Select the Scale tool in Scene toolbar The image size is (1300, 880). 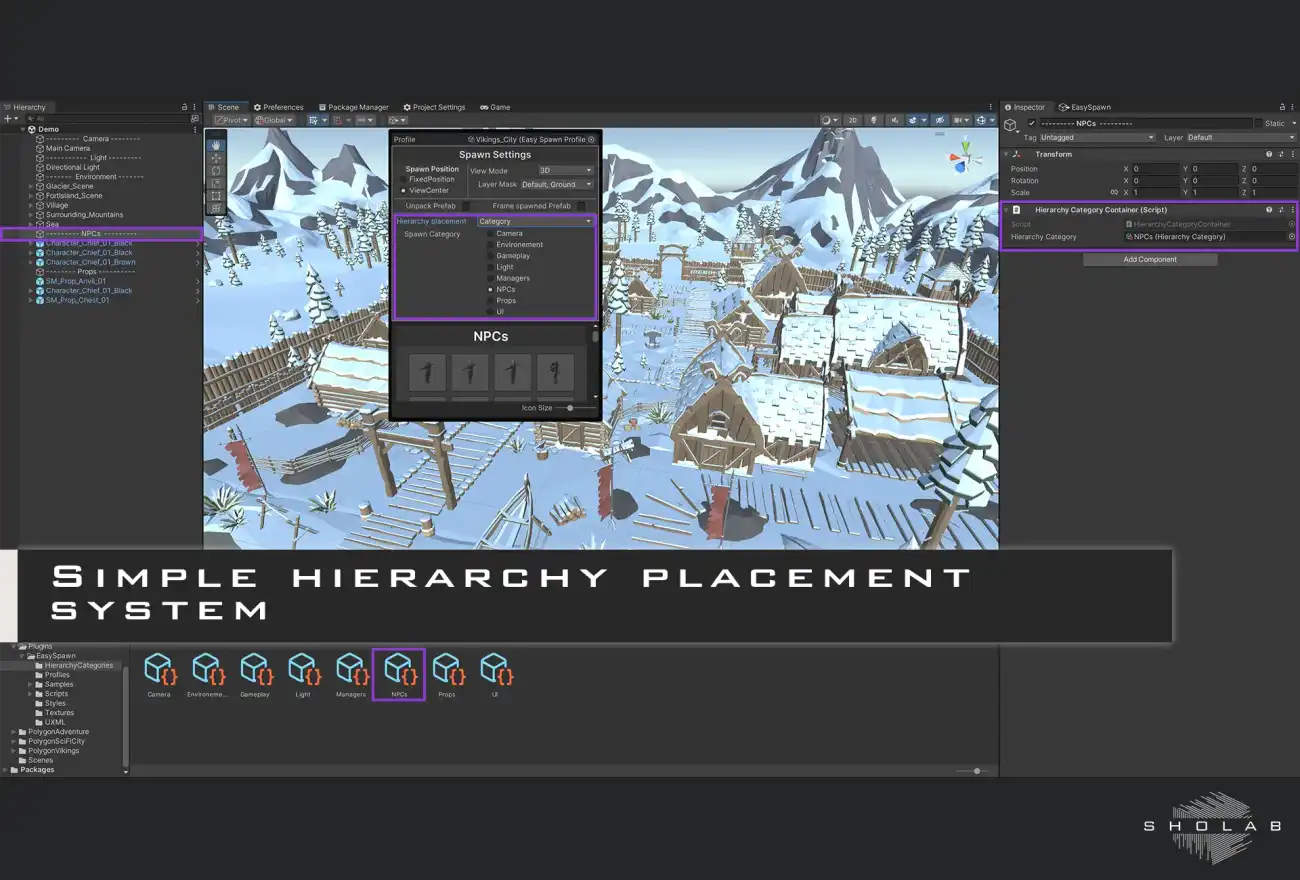coord(217,183)
